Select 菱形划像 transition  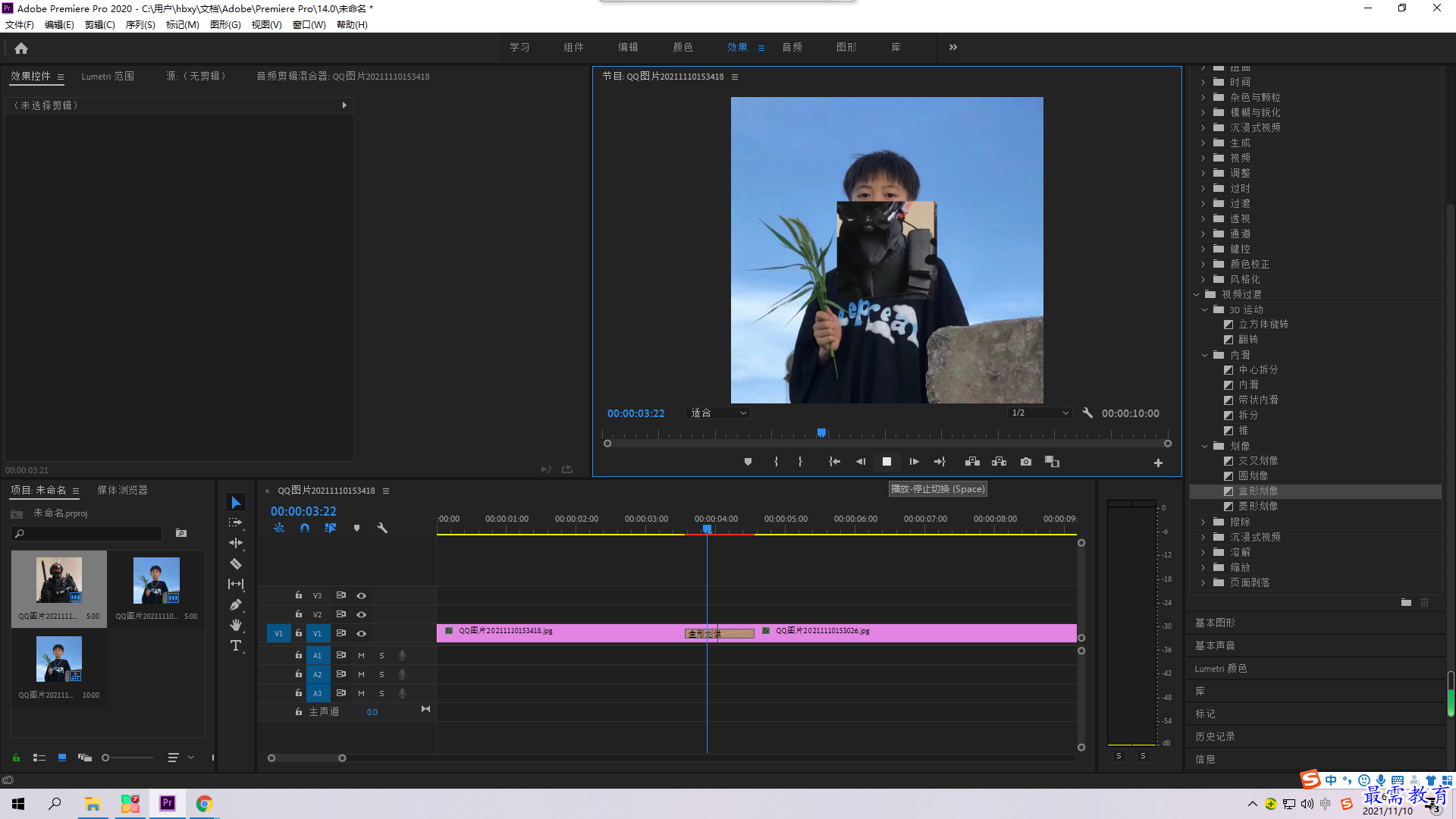1258,507
